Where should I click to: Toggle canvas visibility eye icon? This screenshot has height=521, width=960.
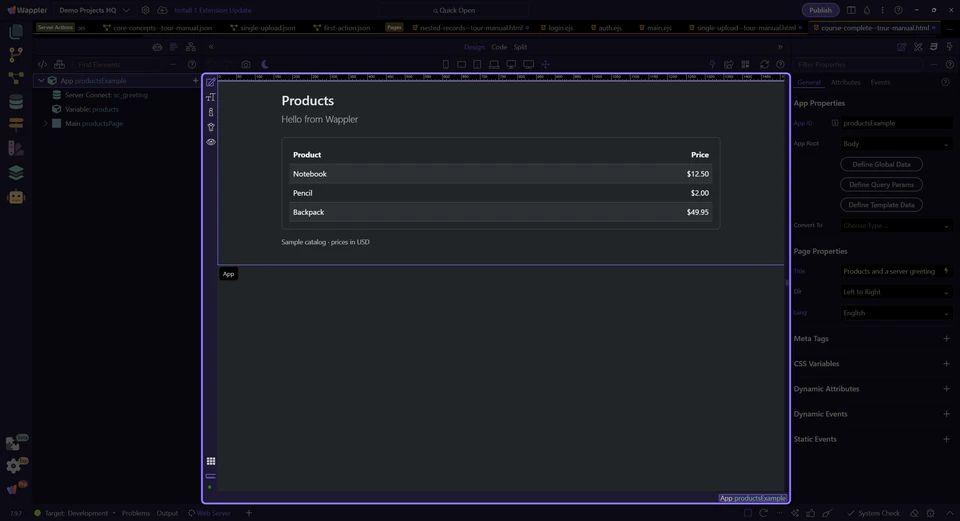211,141
